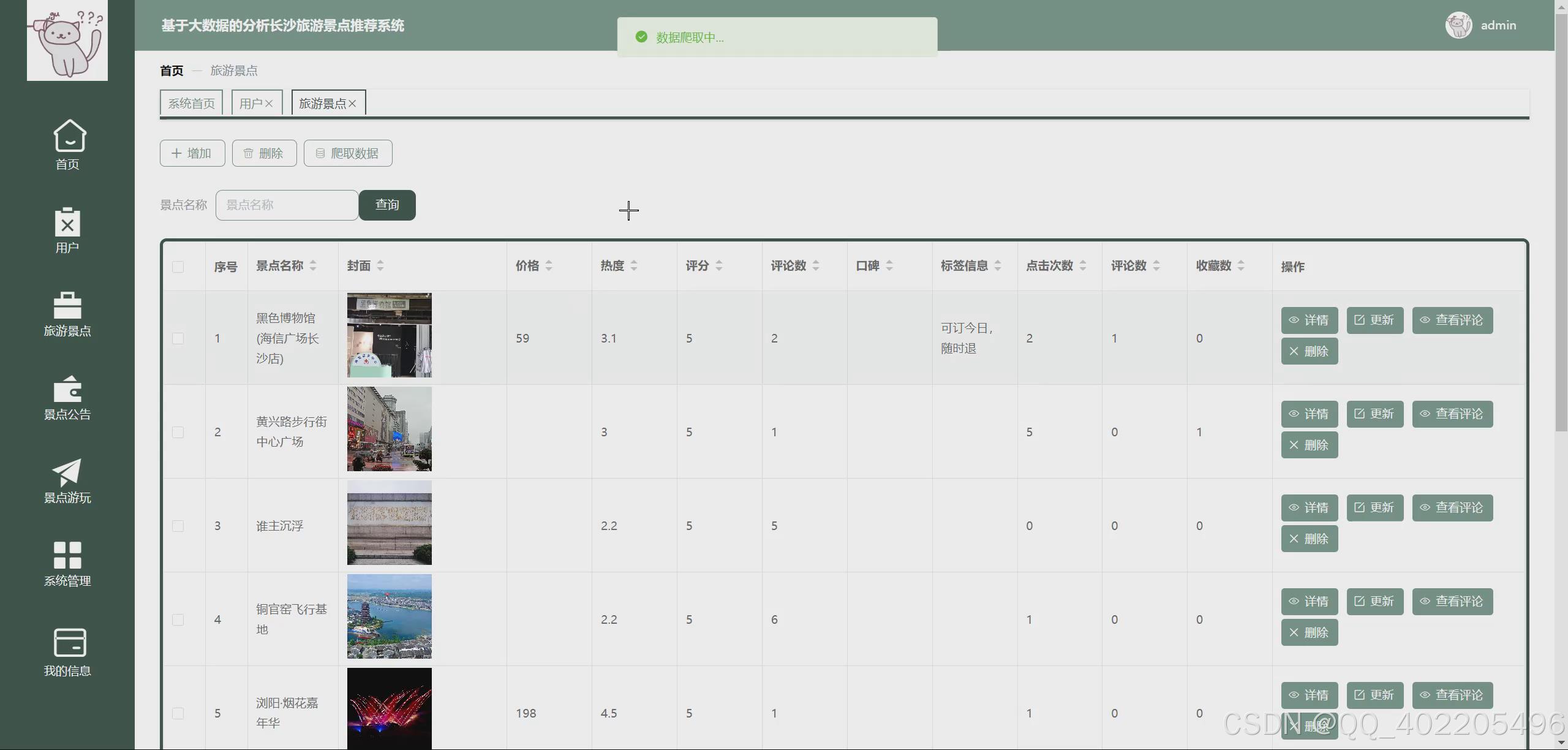
Task: Sort by the 价格 column arrows
Action: (x=549, y=265)
